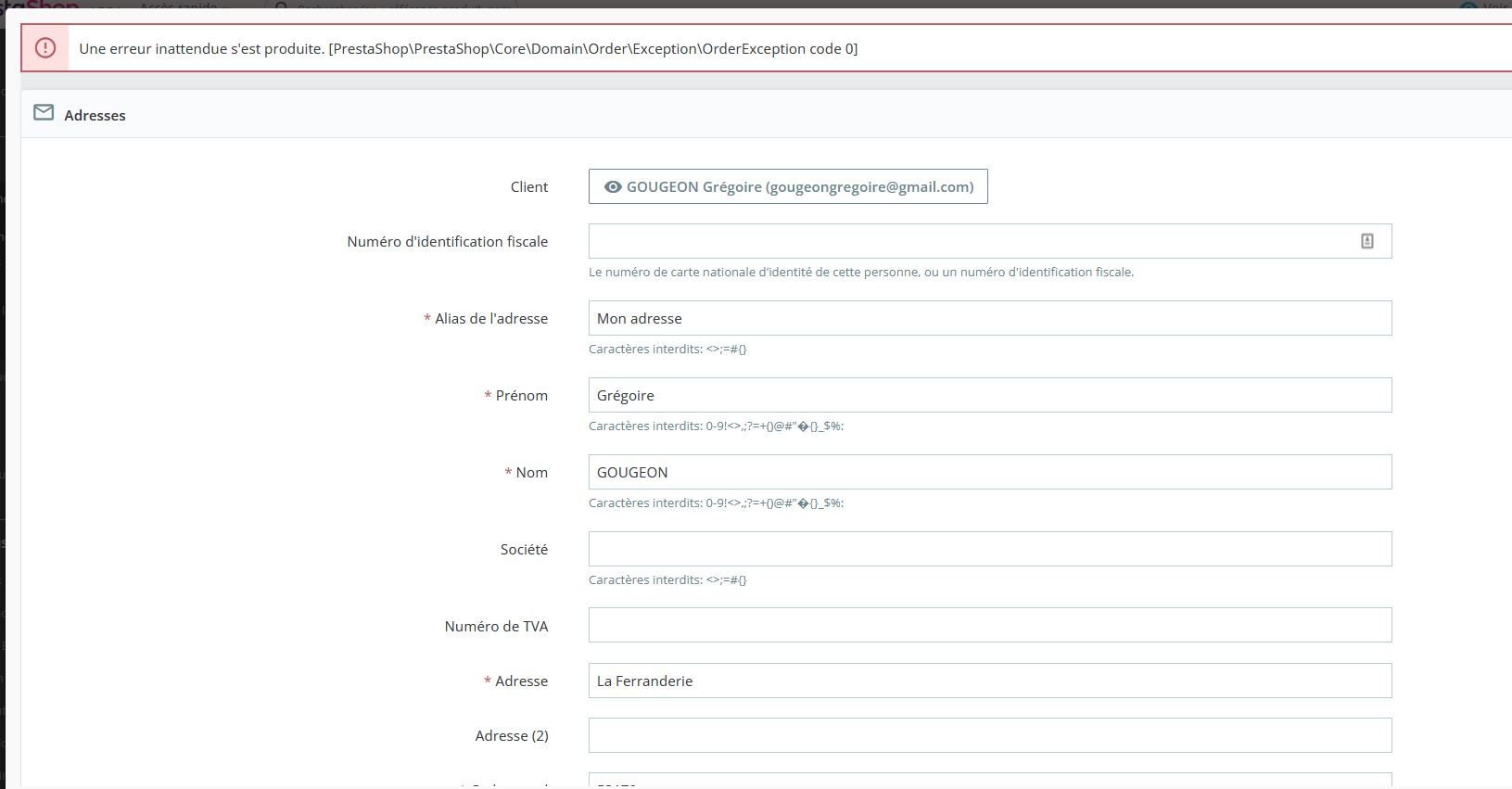The height and width of the screenshot is (789, 1512).
Task: Click the Alias de l'adresse label
Action: pyautogui.click(x=491, y=318)
